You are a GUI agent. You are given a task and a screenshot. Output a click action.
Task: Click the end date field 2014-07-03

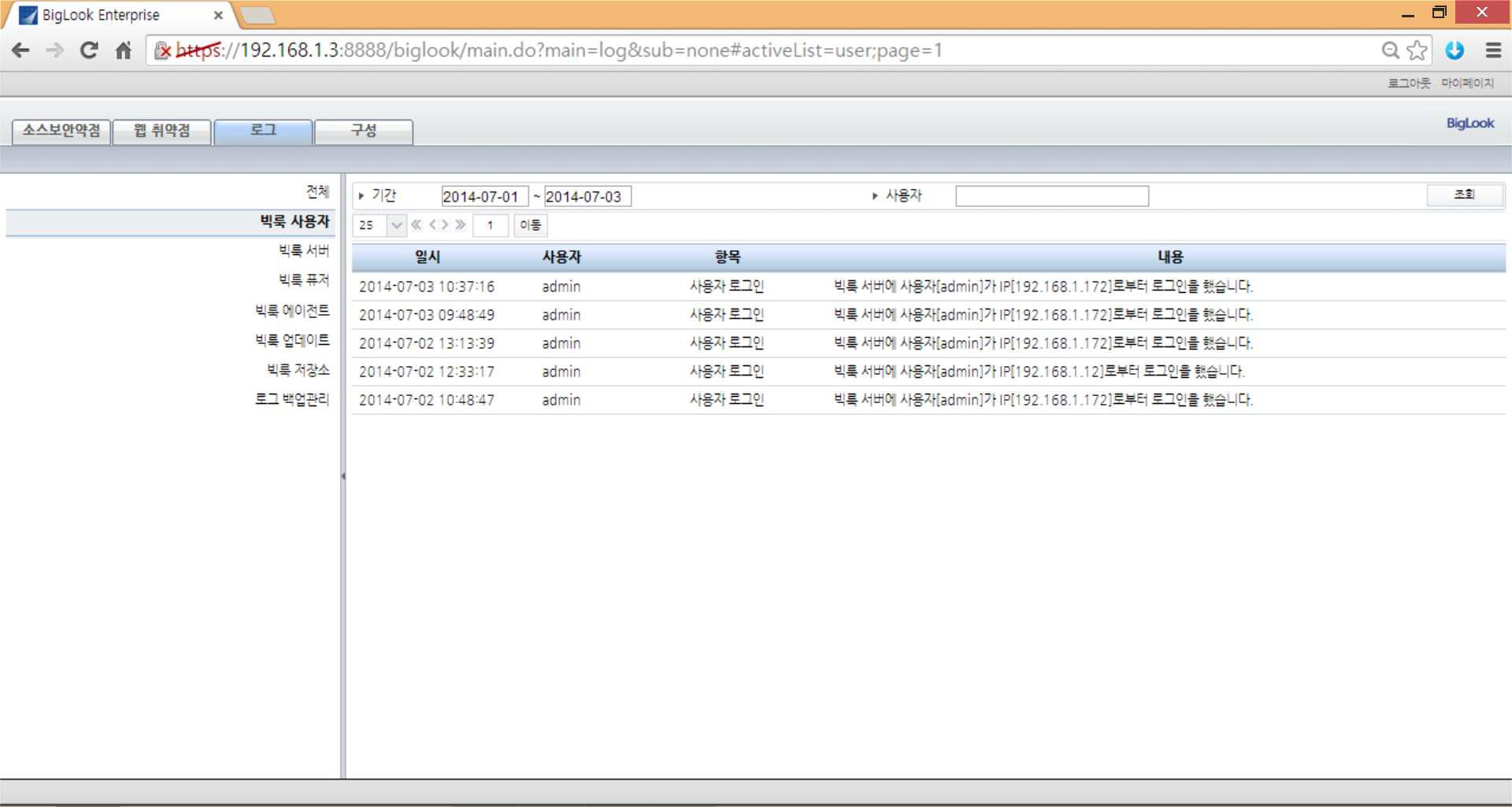587,196
